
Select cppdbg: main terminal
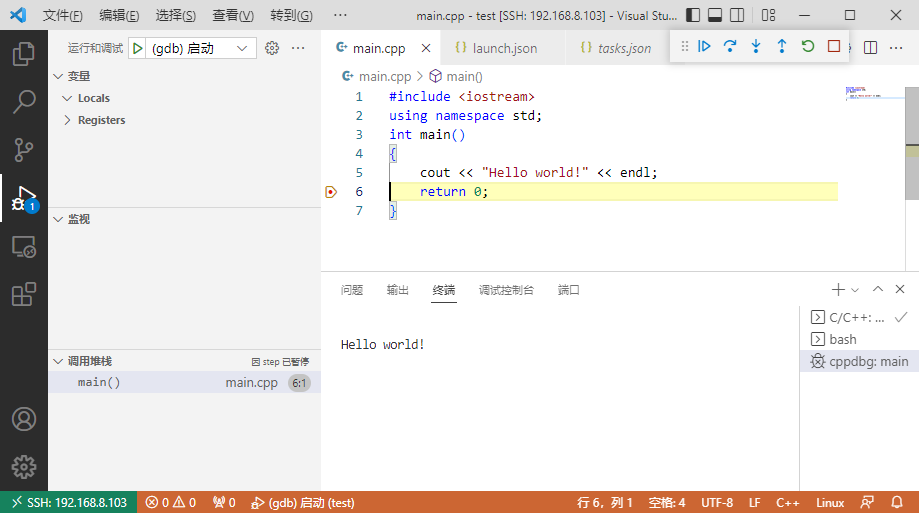[x=859, y=361]
